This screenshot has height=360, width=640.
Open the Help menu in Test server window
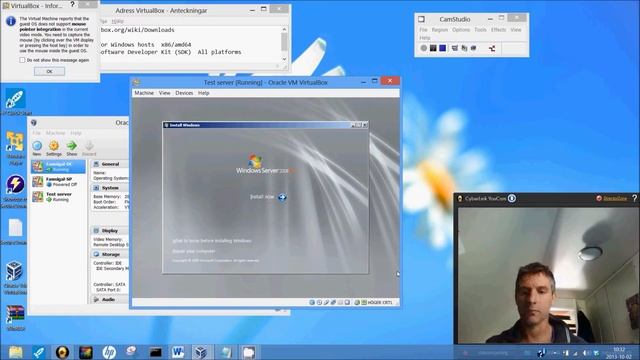tap(204, 93)
